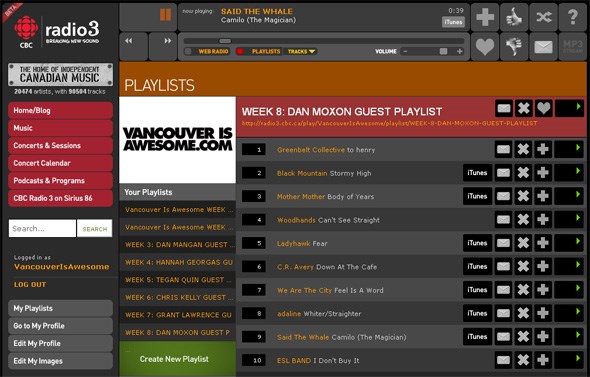Email the current track using the envelope icon
Image resolution: width=590 pixels, height=377 pixels.
tap(543, 46)
